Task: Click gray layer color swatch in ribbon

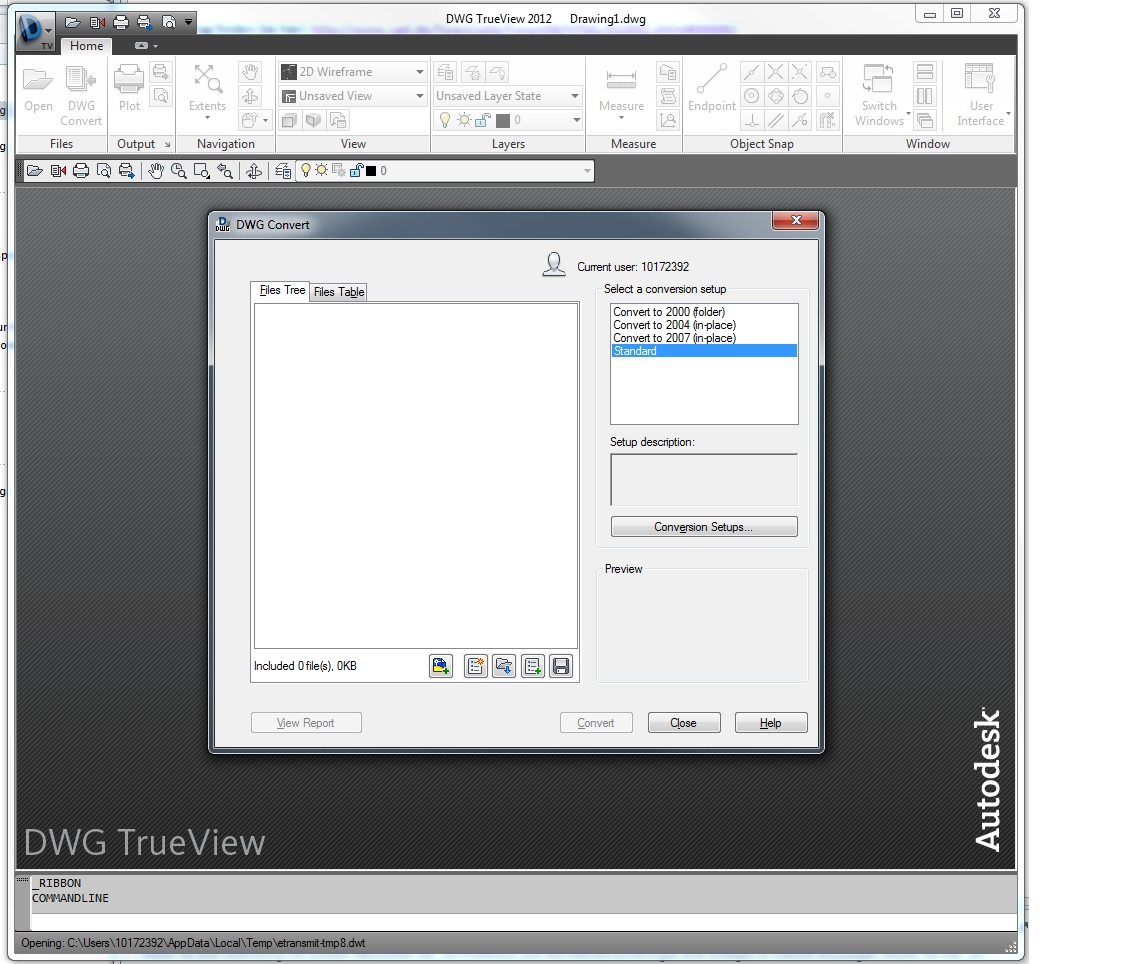Action: click(x=503, y=120)
